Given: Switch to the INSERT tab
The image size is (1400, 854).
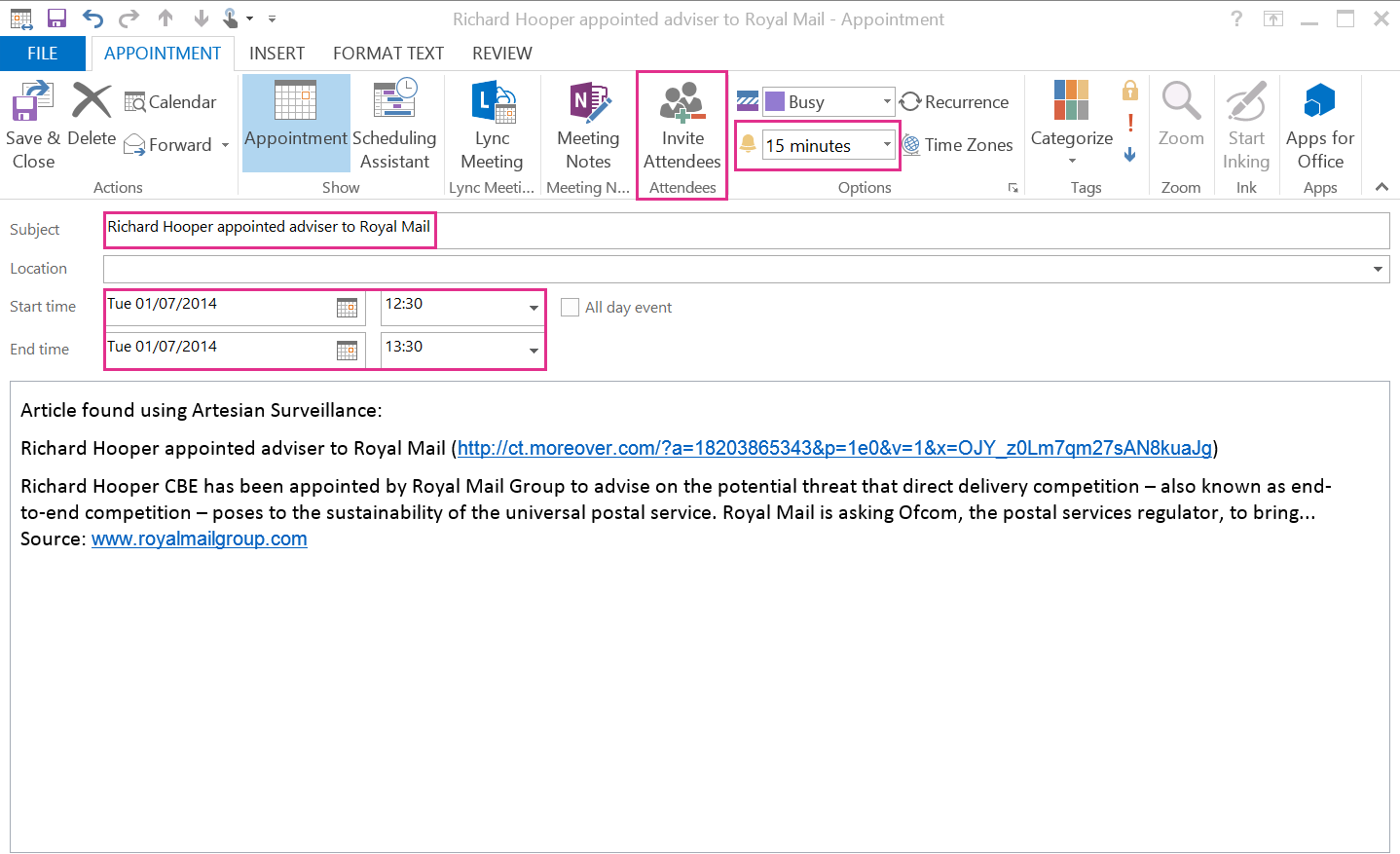Looking at the screenshot, I should [276, 54].
